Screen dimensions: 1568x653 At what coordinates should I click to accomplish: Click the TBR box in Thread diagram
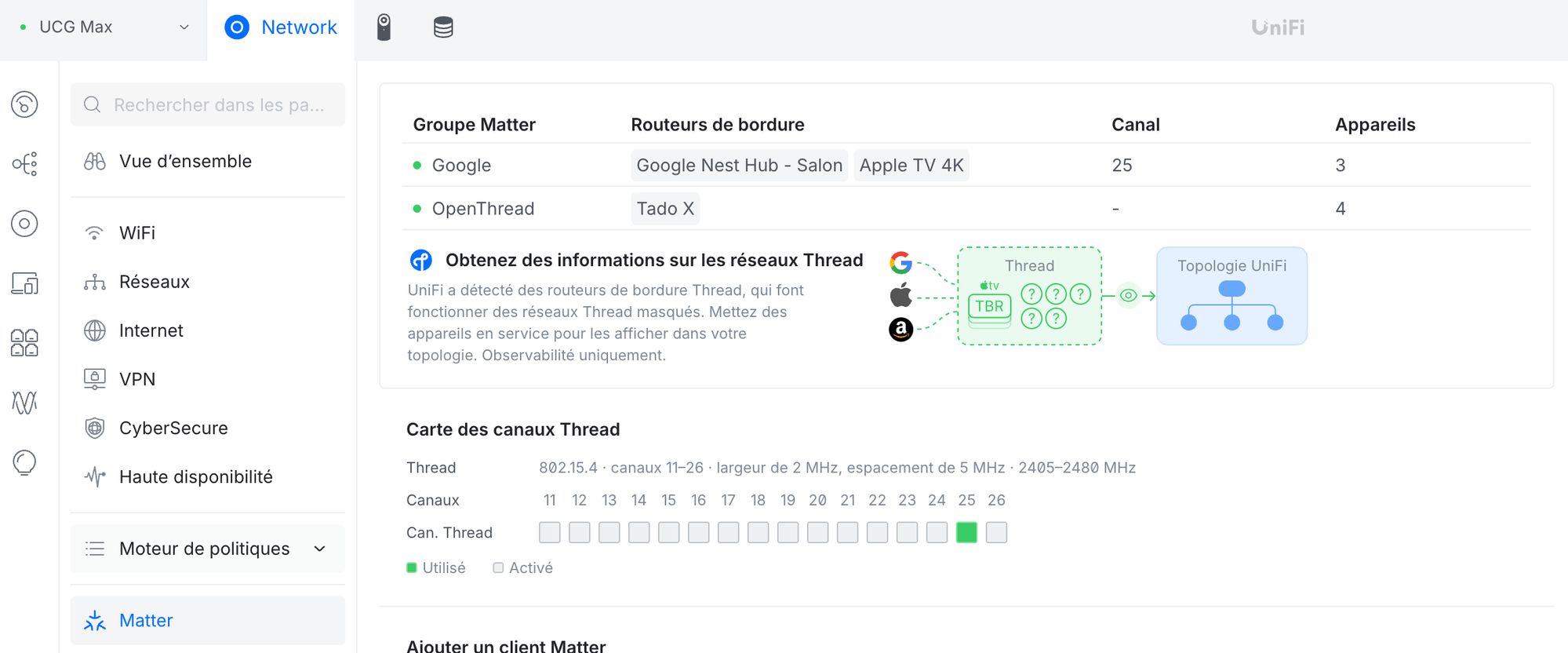pyautogui.click(x=989, y=307)
